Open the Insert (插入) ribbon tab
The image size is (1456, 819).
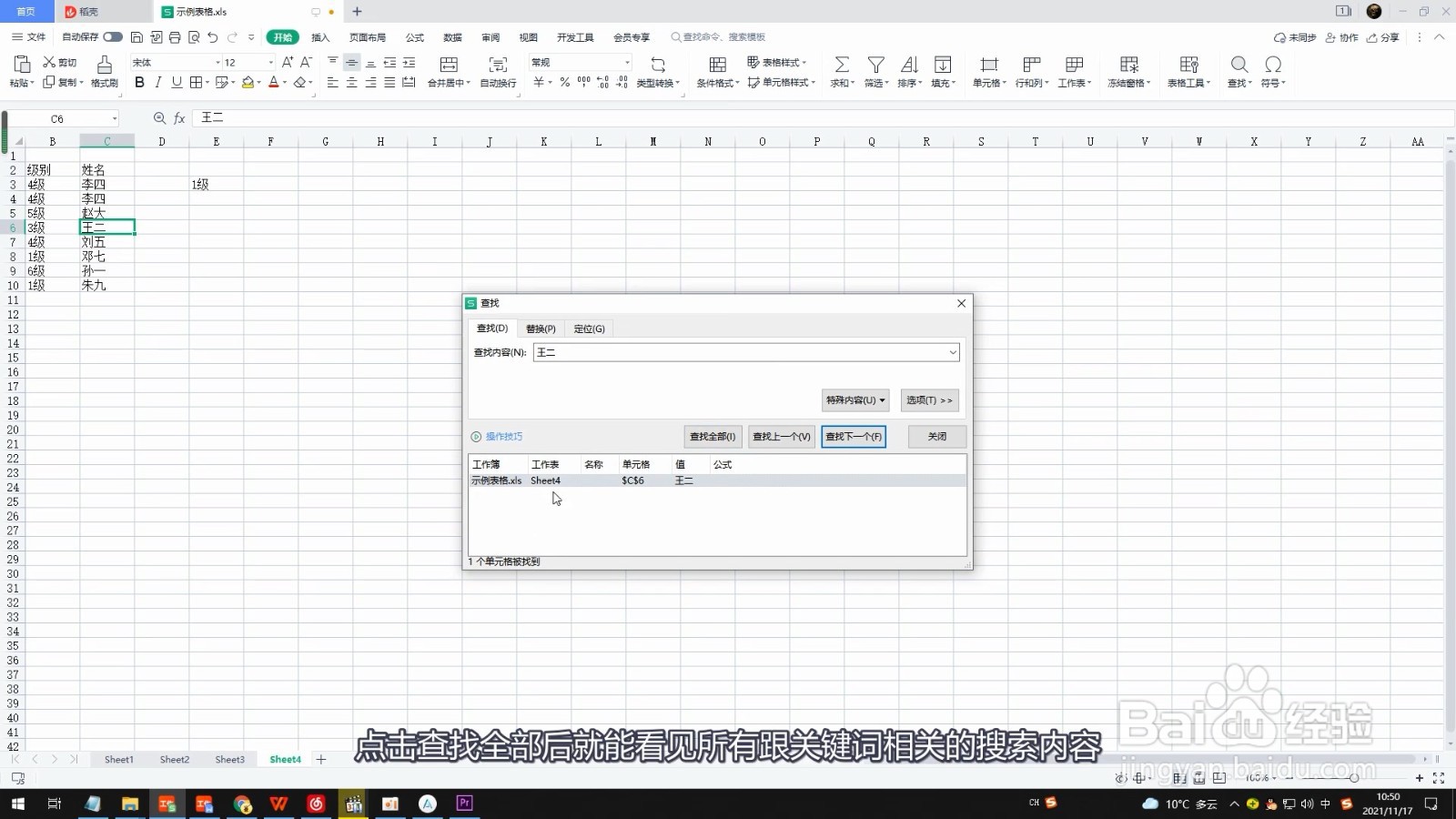[x=320, y=37]
